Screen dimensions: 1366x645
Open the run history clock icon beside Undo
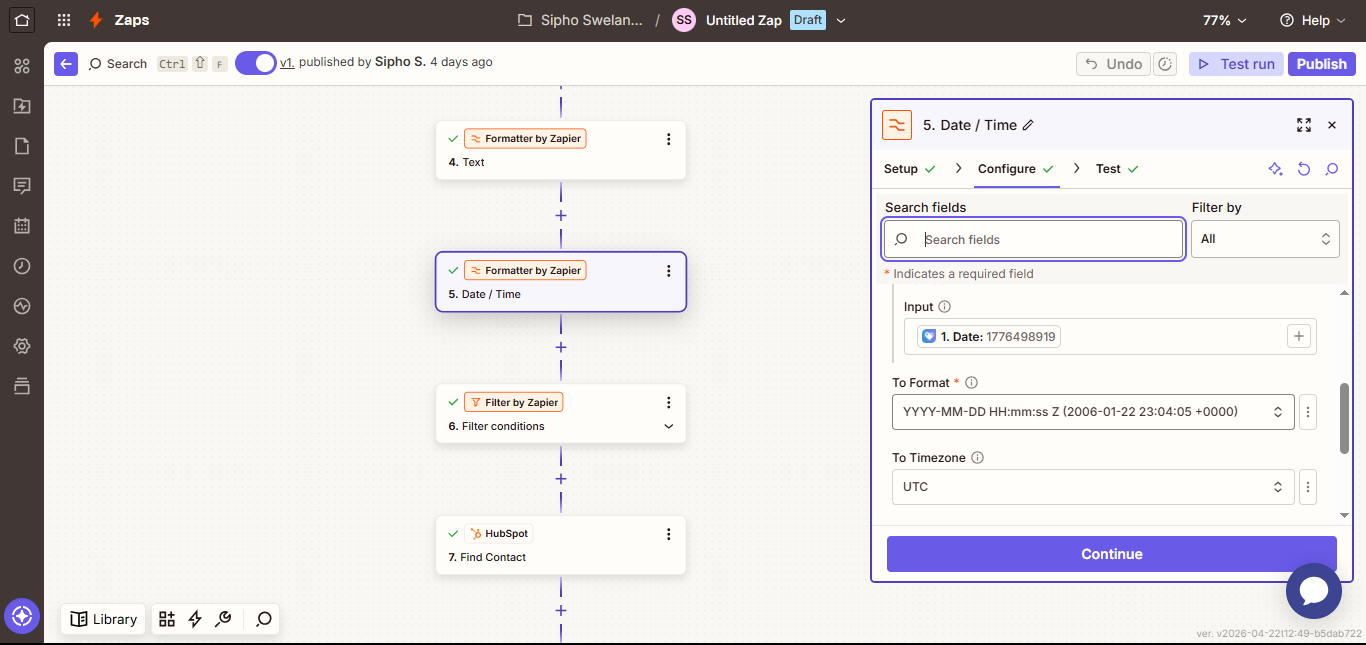point(1165,64)
